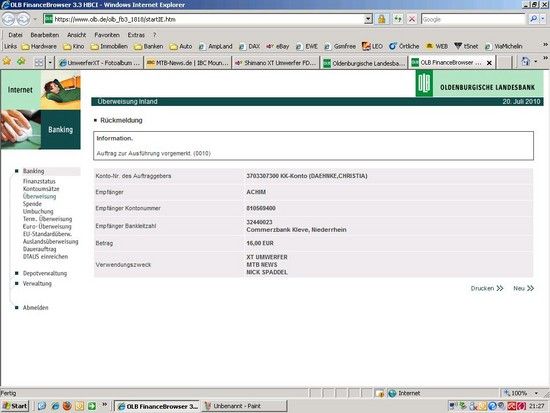Click the Refresh page icon

click(x=397, y=19)
